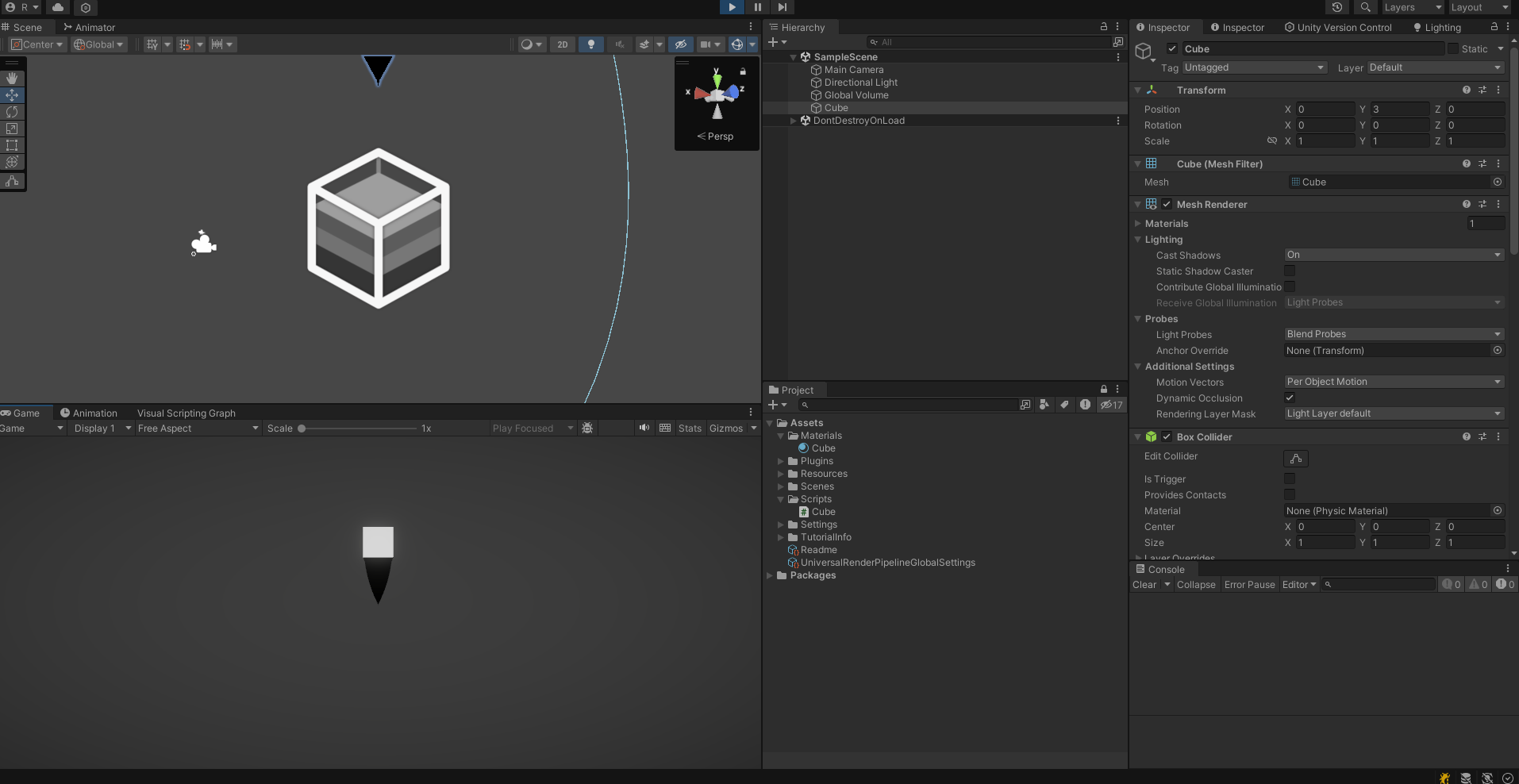Click the Clear button in Console
Screen dimensions: 1519x784
tap(1144, 585)
